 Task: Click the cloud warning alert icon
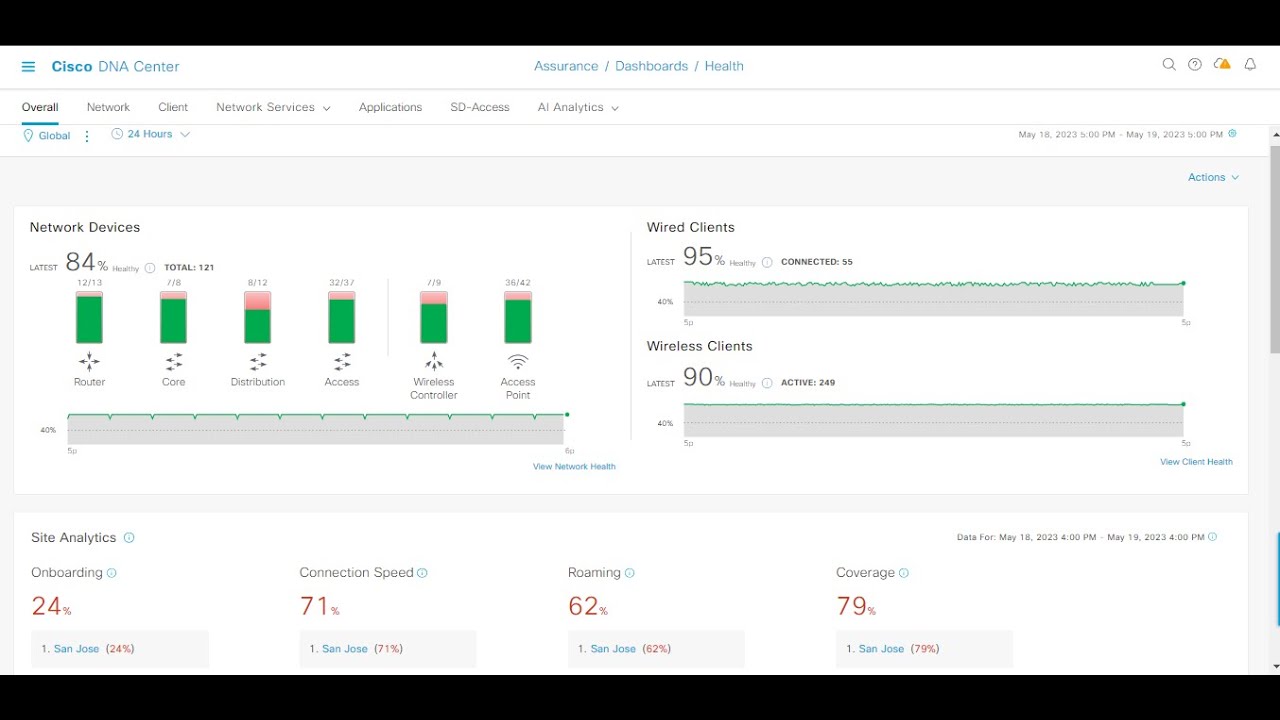pyautogui.click(x=1222, y=65)
